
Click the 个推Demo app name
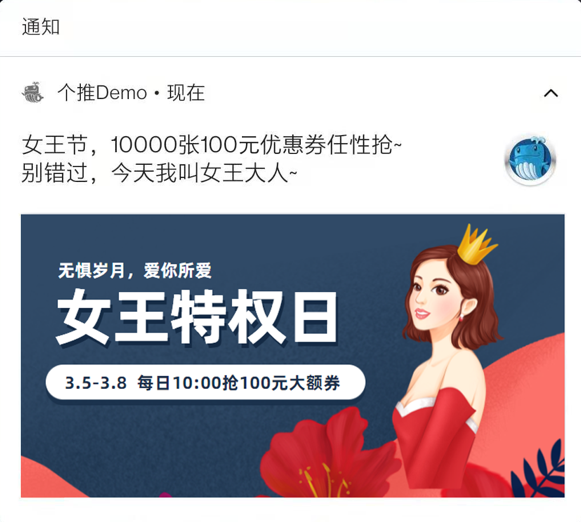coord(102,93)
